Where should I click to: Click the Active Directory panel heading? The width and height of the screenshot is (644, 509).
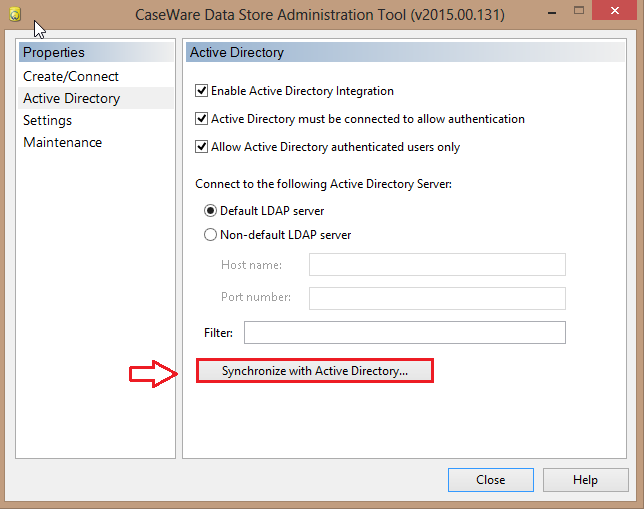click(x=237, y=52)
